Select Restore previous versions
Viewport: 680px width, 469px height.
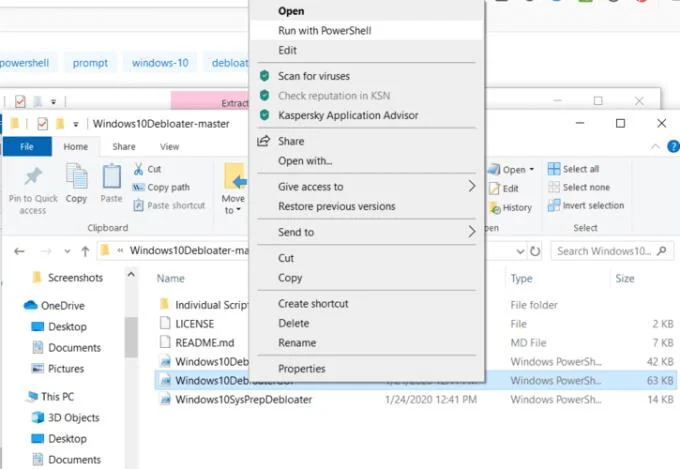(367, 207)
